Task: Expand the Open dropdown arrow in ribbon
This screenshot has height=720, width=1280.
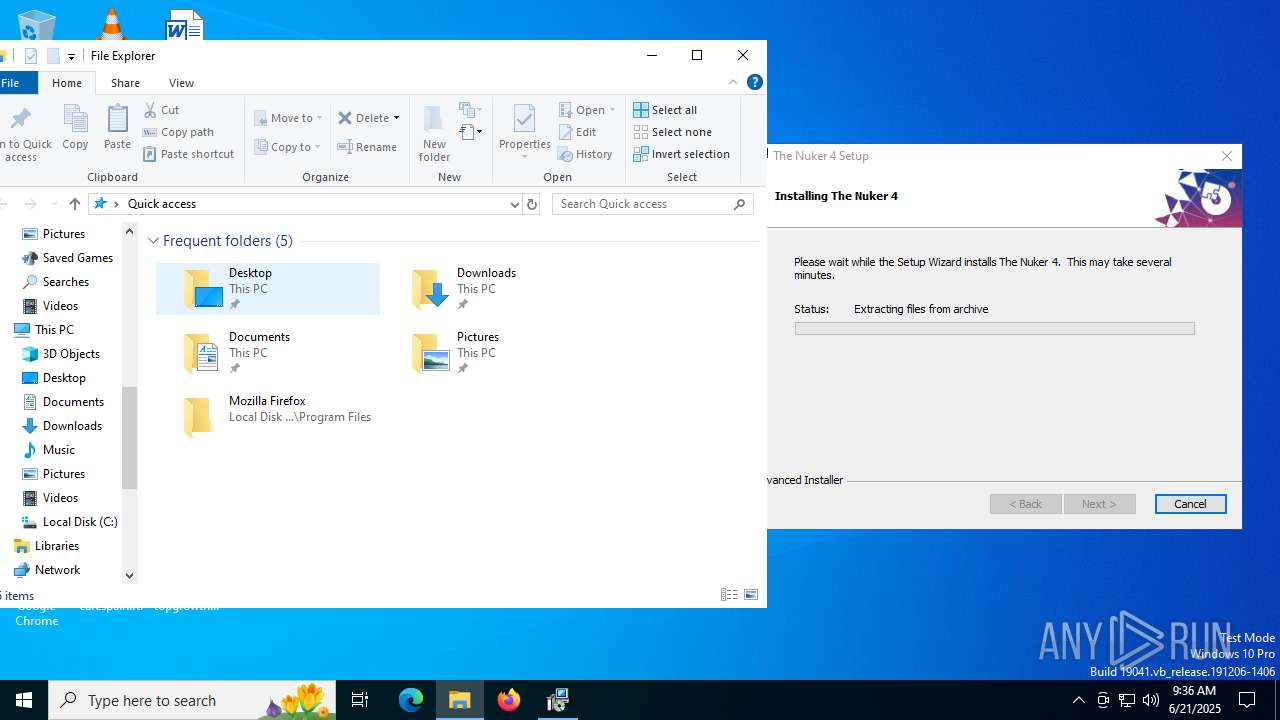Action: pos(612,110)
